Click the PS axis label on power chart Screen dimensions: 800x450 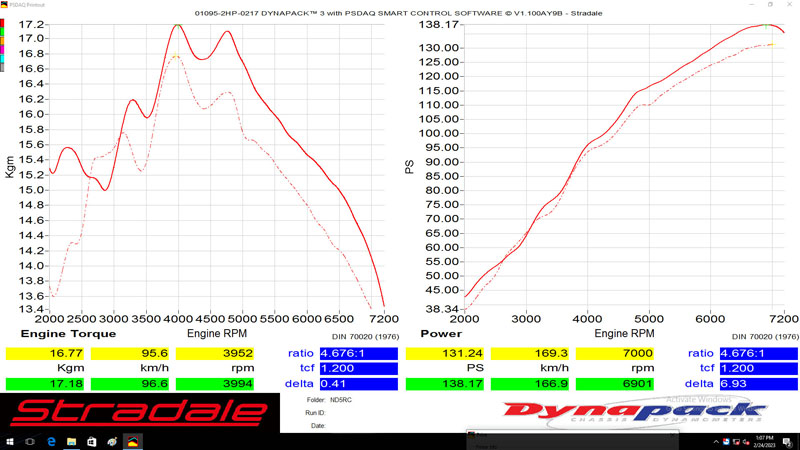pos(409,167)
